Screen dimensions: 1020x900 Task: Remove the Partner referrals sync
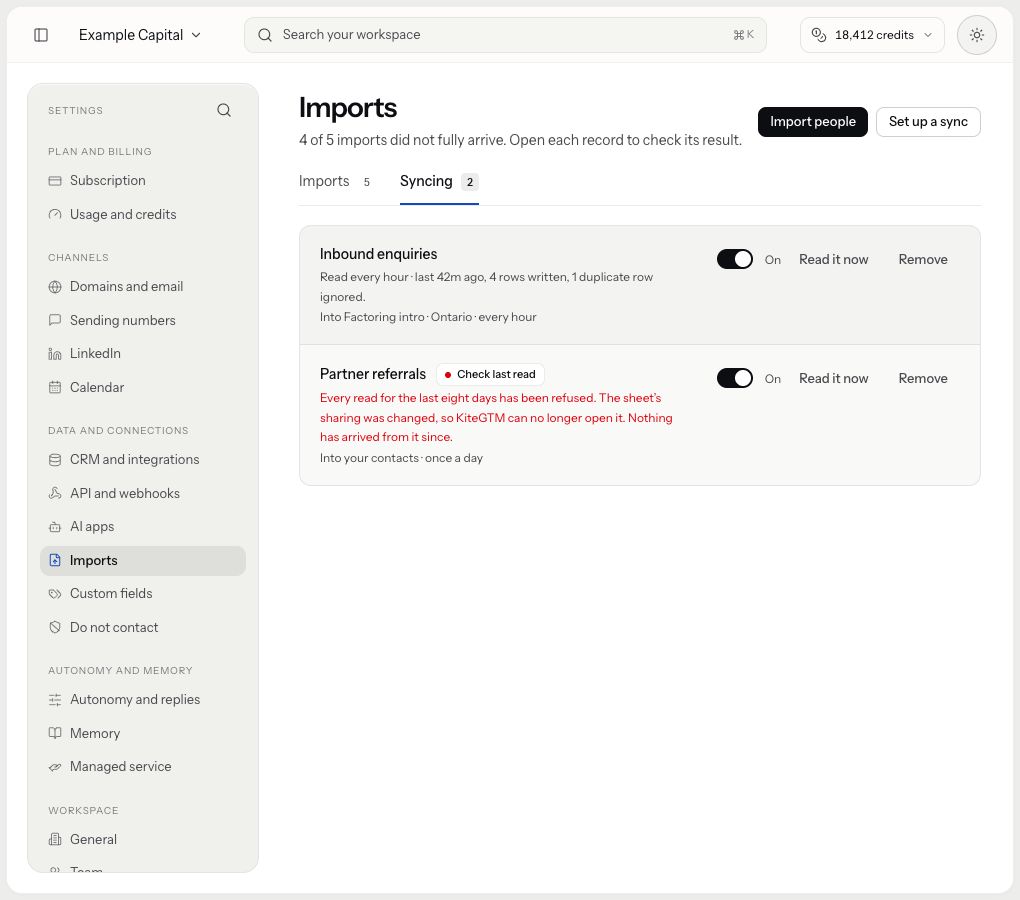(922, 378)
